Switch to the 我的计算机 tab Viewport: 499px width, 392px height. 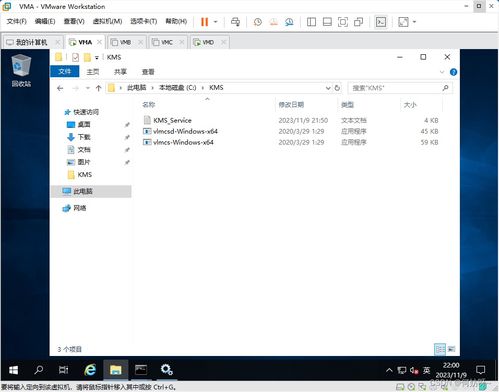(x=32, y=42)
